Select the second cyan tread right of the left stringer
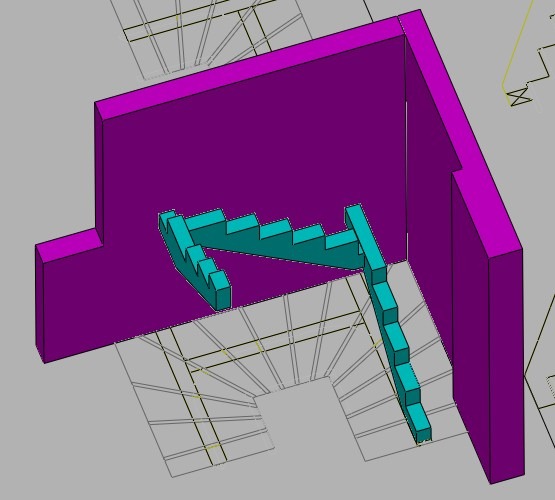555x500 pixels. click(243, 224)
